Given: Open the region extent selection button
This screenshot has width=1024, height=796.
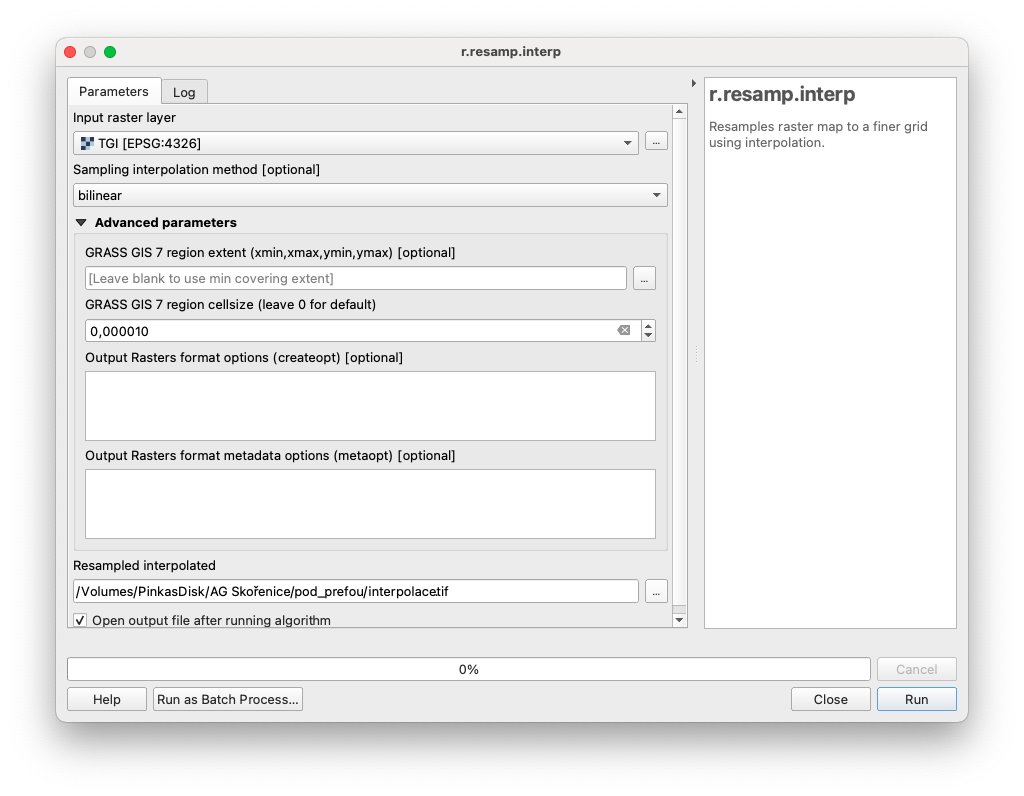Looking at the screenshot, I should point(645,279).
